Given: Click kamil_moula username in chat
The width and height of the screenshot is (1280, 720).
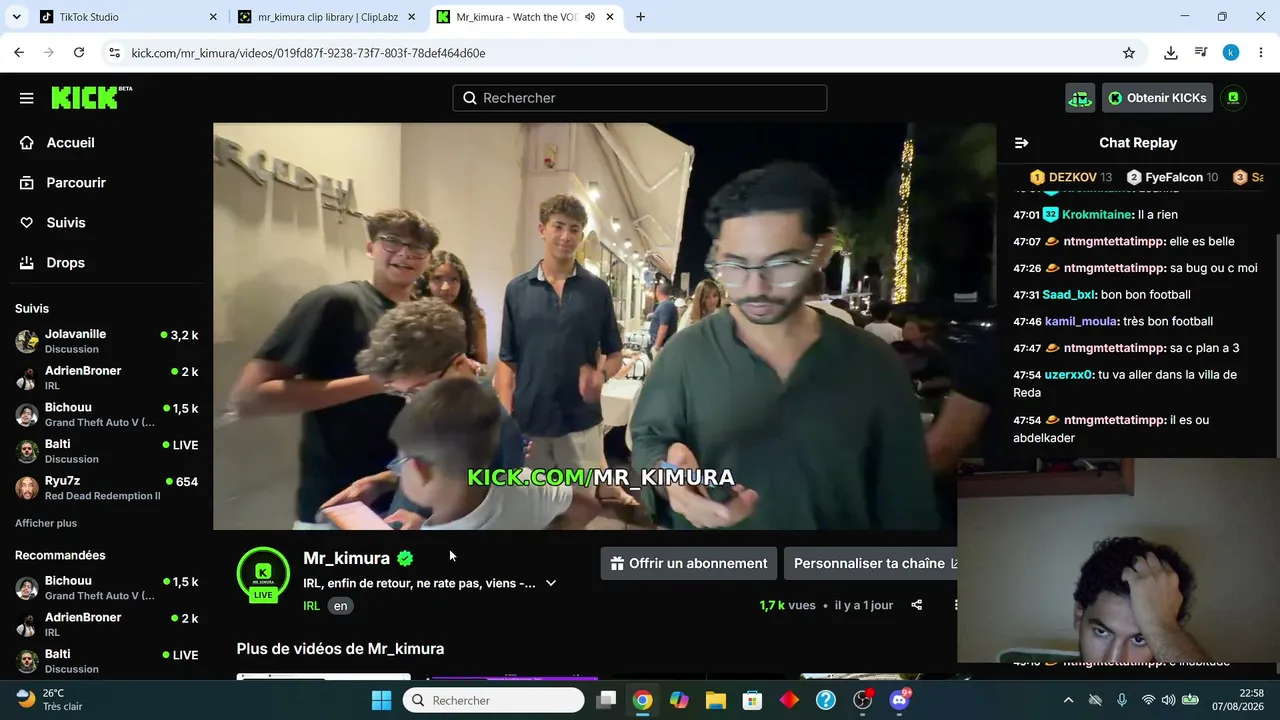Looking at the screenshot, I should (1082, 321).
